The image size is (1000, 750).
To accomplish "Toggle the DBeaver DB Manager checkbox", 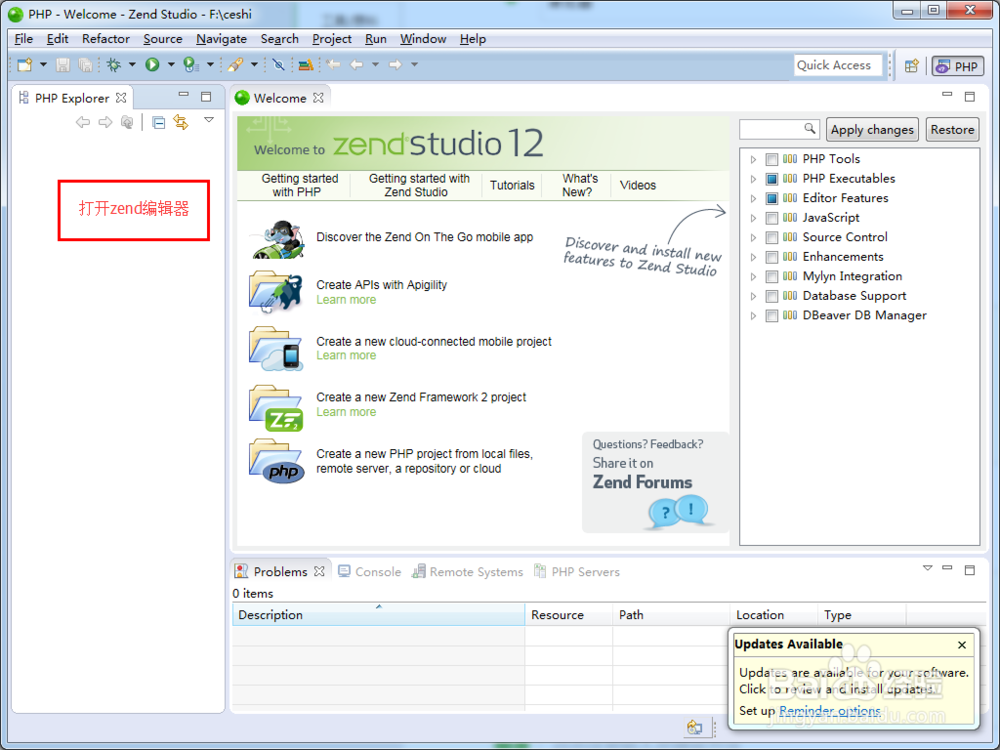I will point(772,316).
